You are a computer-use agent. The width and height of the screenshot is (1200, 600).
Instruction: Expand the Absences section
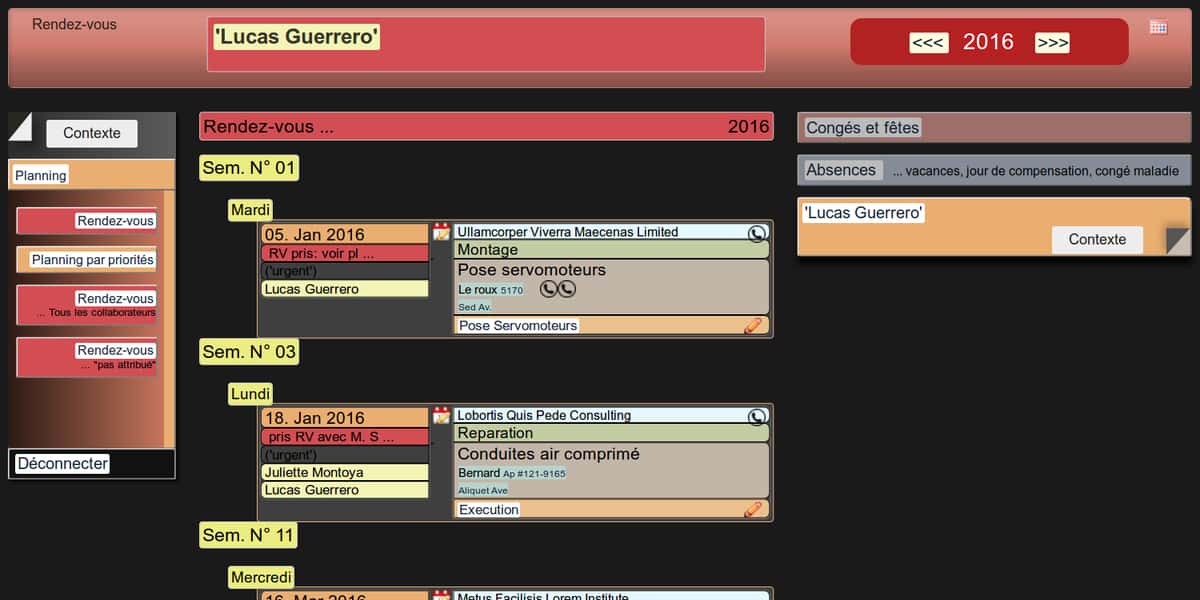pos(841,170)
